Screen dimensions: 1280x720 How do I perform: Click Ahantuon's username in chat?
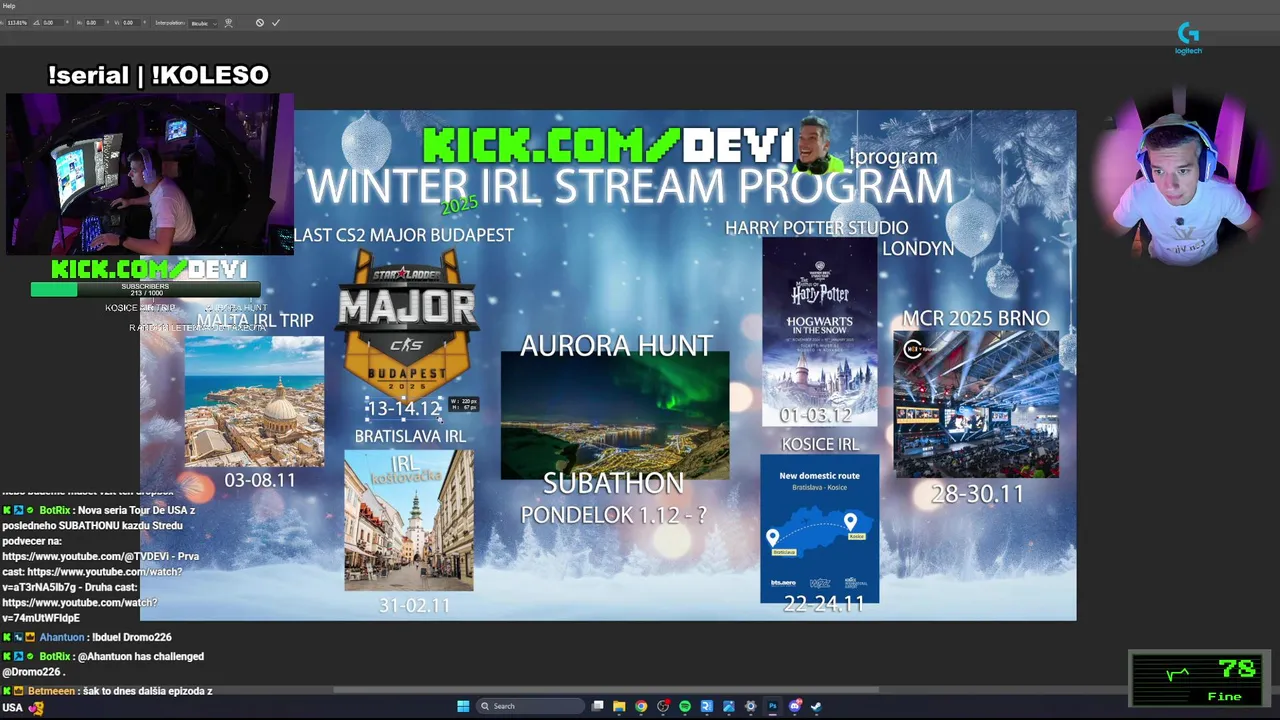click(x=62, y=637)
